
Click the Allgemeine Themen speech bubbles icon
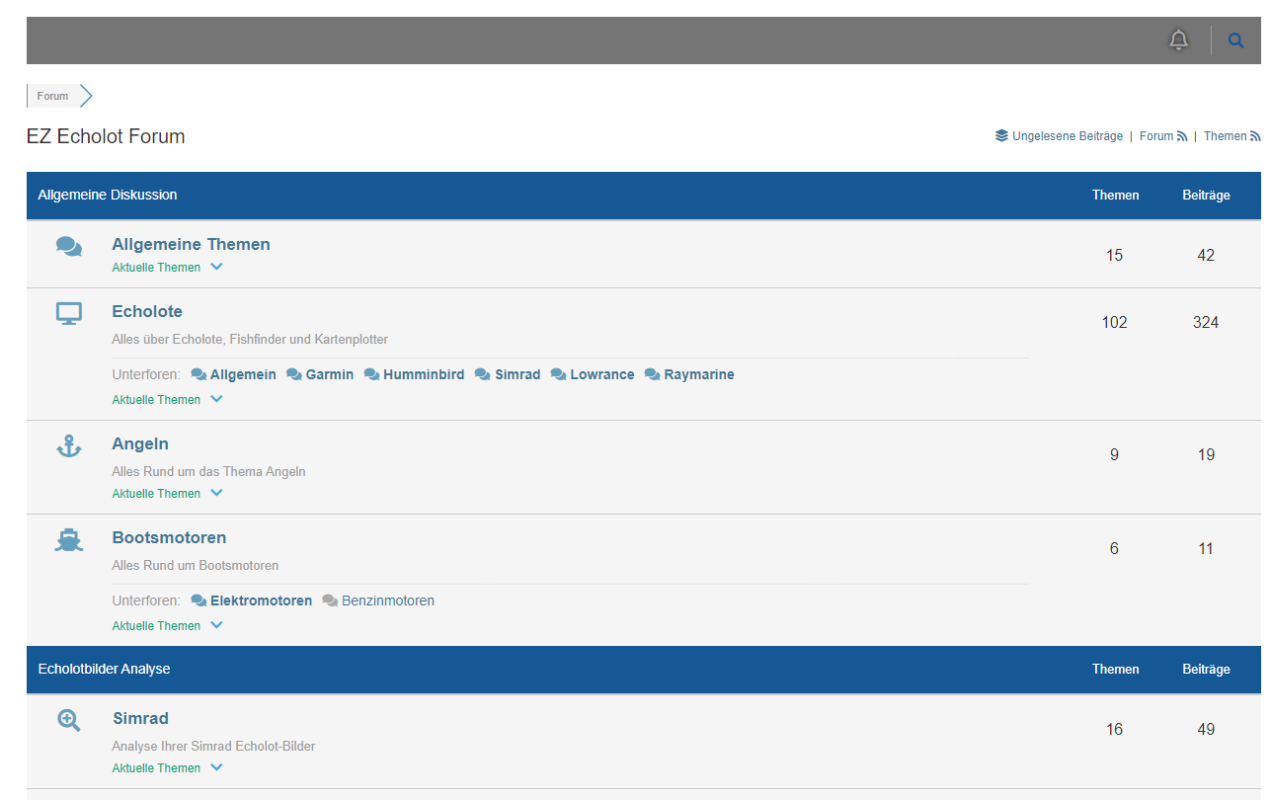pyautogui.click(x=69, y=246)
